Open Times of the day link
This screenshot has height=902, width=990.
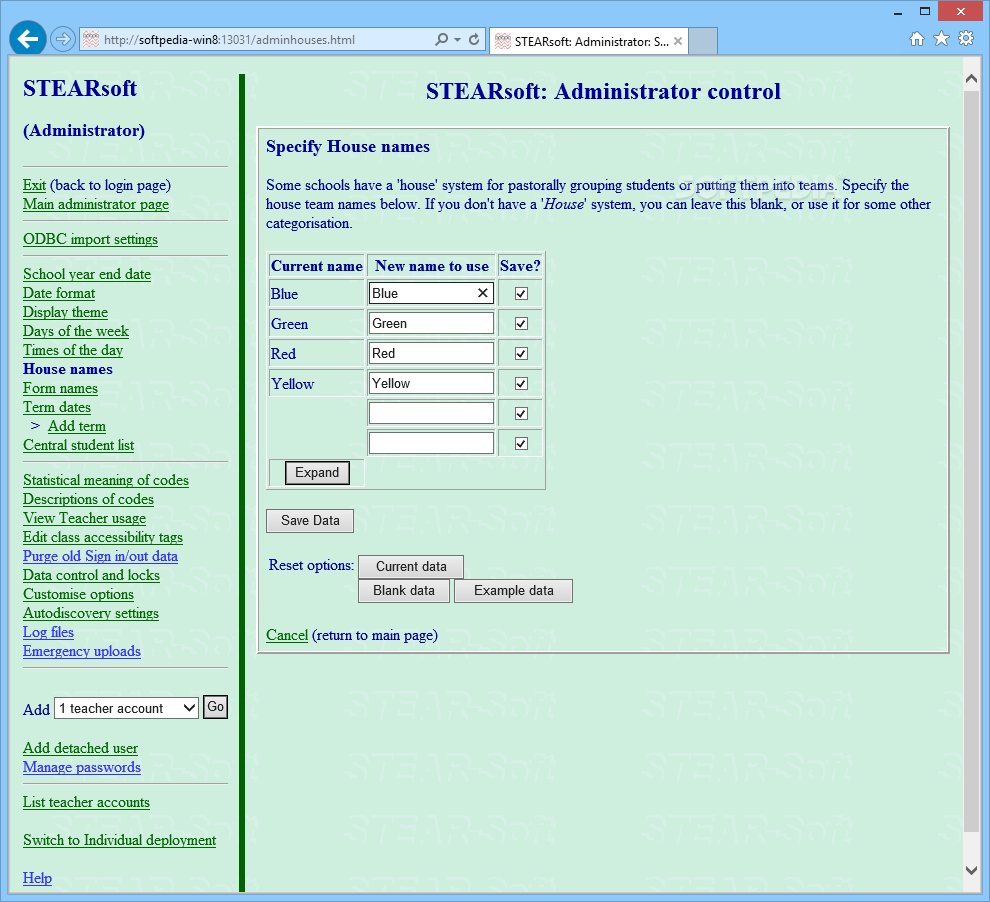(73, 350)
